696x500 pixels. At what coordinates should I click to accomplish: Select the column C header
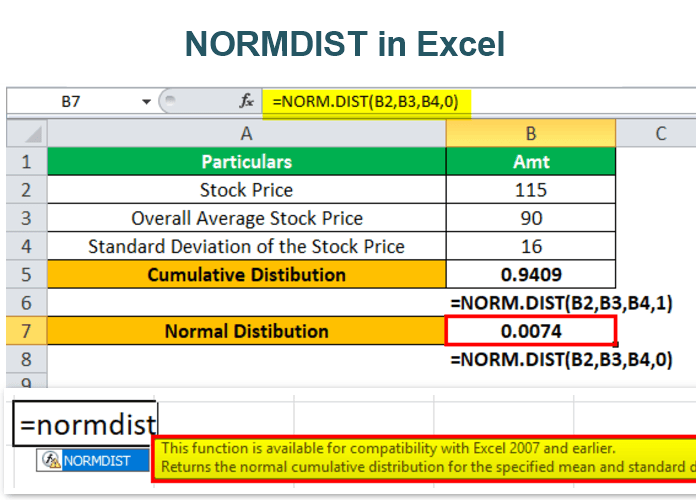(x=661, y=133)
